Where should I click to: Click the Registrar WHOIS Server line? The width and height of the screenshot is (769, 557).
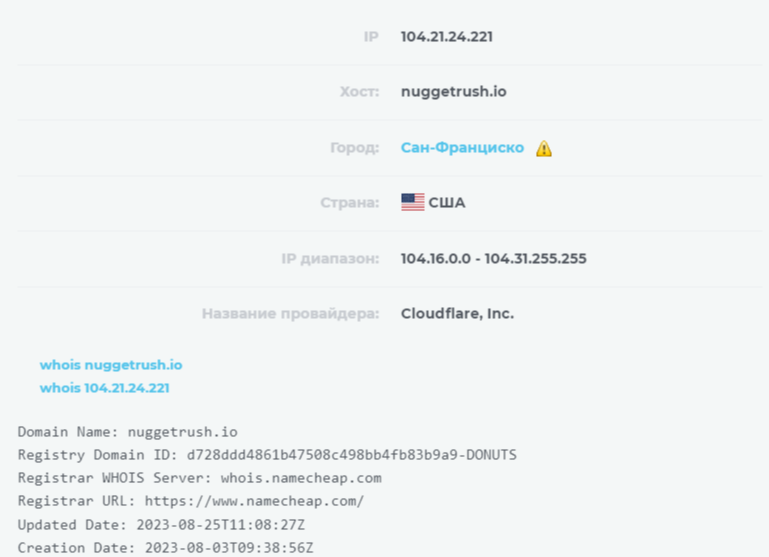pos(199,478)
